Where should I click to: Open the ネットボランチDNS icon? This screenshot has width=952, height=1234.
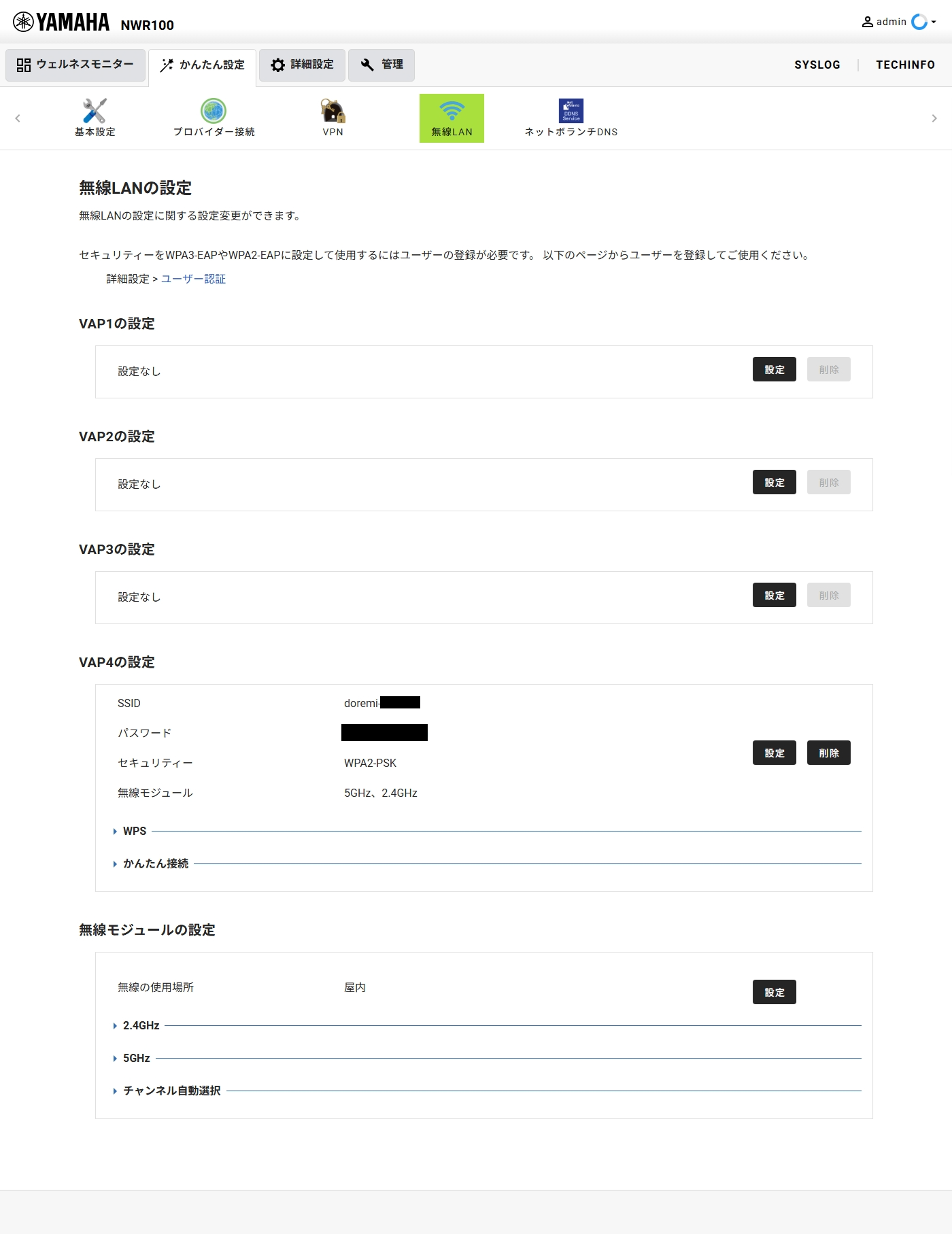point(571,111)
